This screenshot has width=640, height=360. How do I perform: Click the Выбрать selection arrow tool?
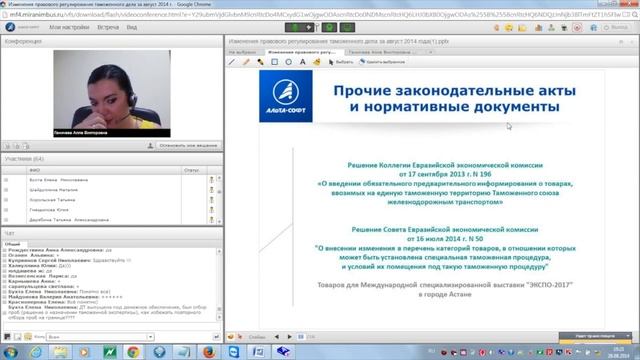pos(341,62)
